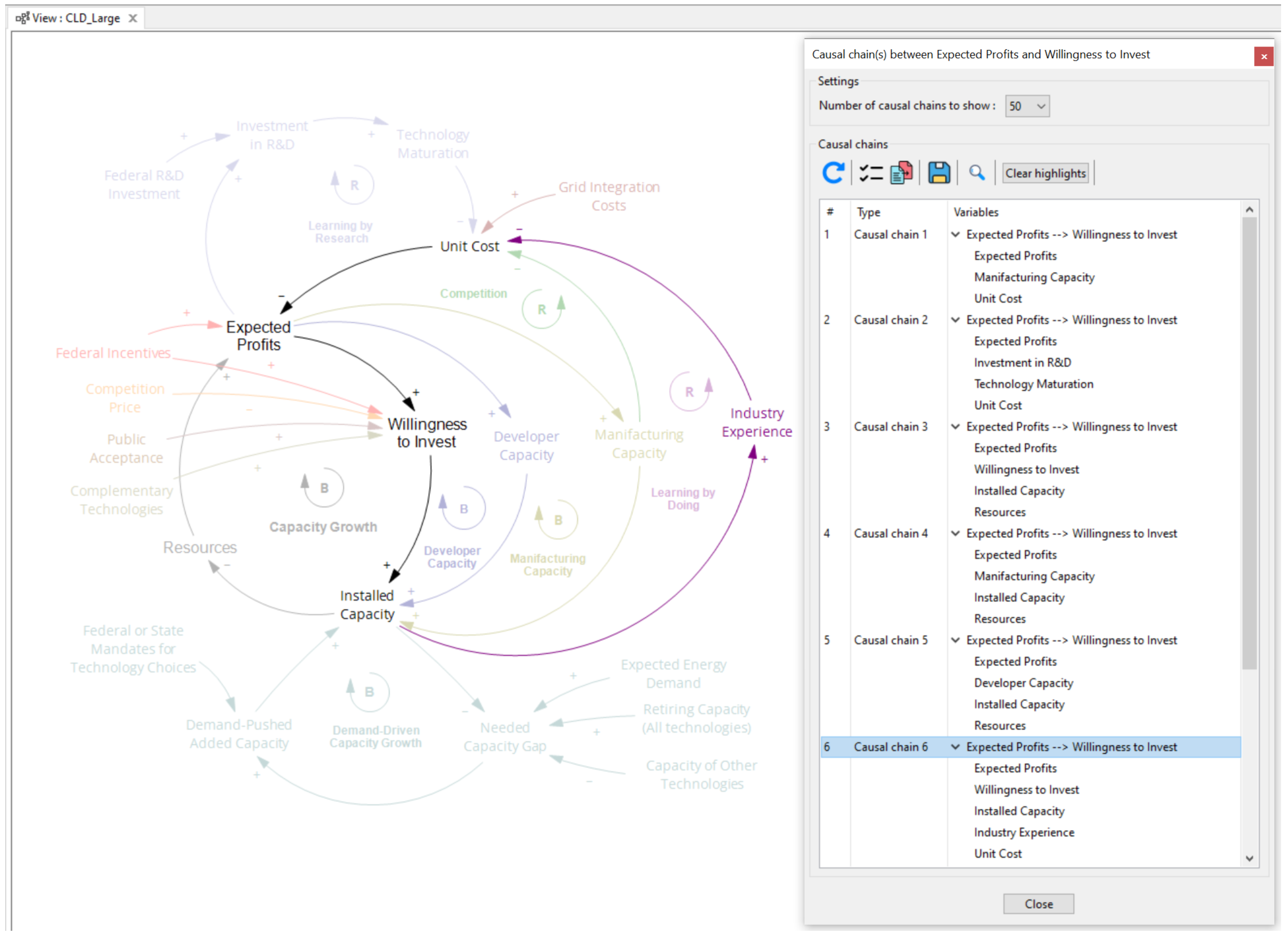
Task: Click the blue floppy disk save icon
Action: click(938, 173)
